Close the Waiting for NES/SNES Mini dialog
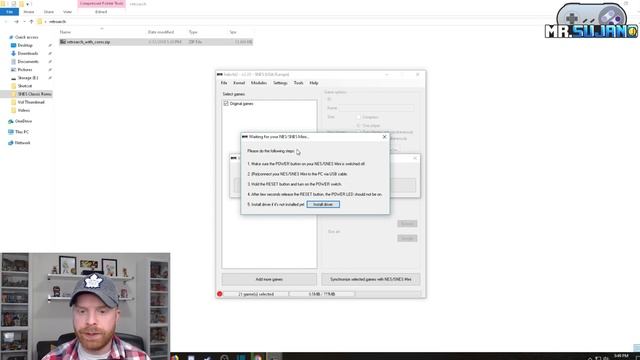This screenshot has height=360, width=640. coord(384,137)
